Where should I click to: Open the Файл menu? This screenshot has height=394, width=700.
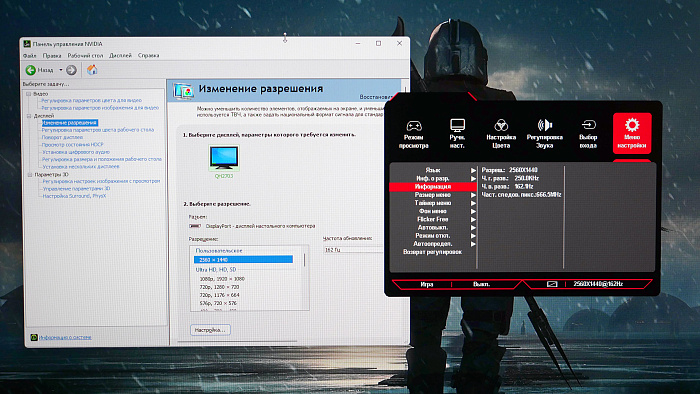pos(30,56)
